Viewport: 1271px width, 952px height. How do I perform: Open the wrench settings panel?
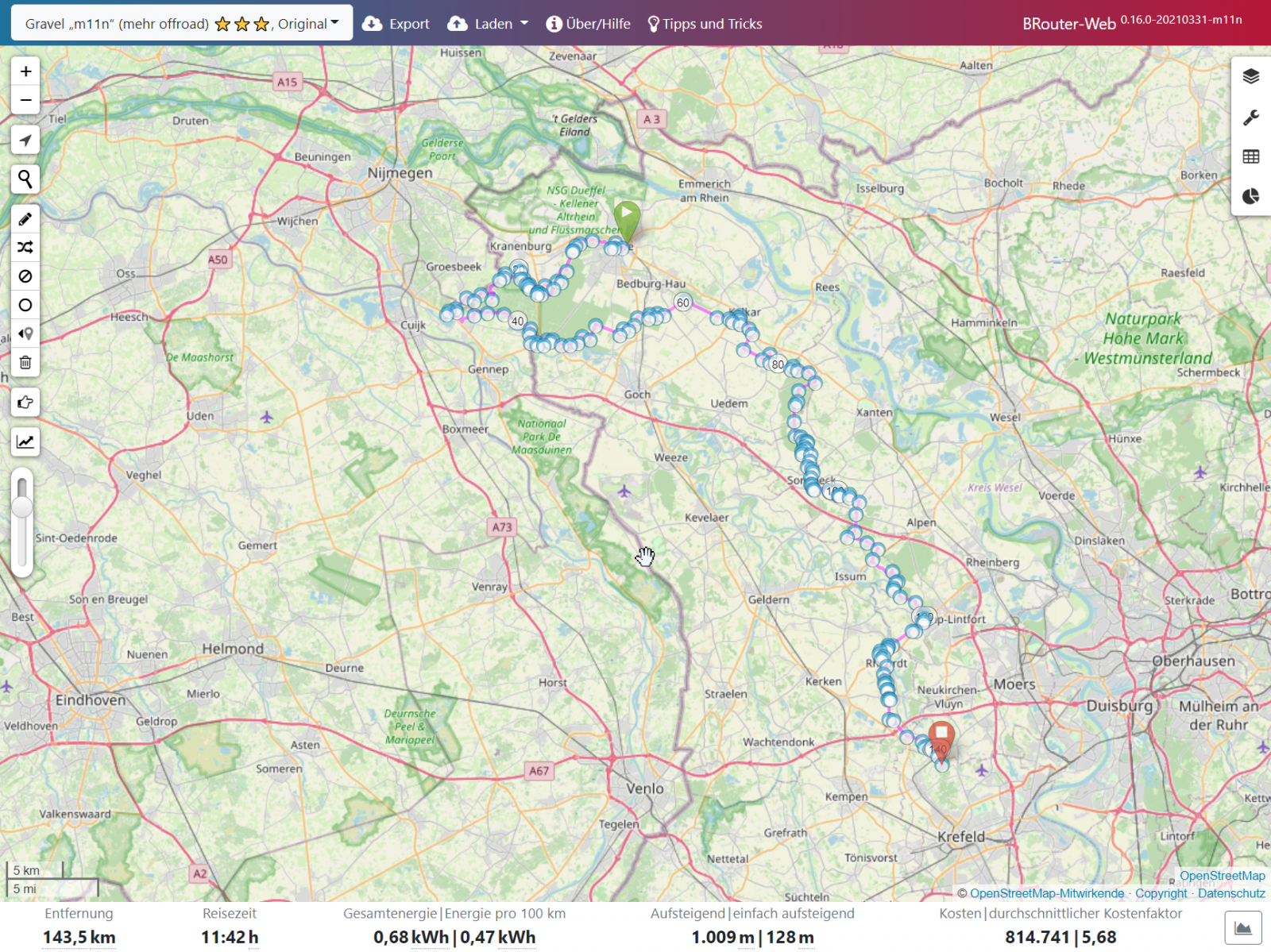coord(1251,117)
